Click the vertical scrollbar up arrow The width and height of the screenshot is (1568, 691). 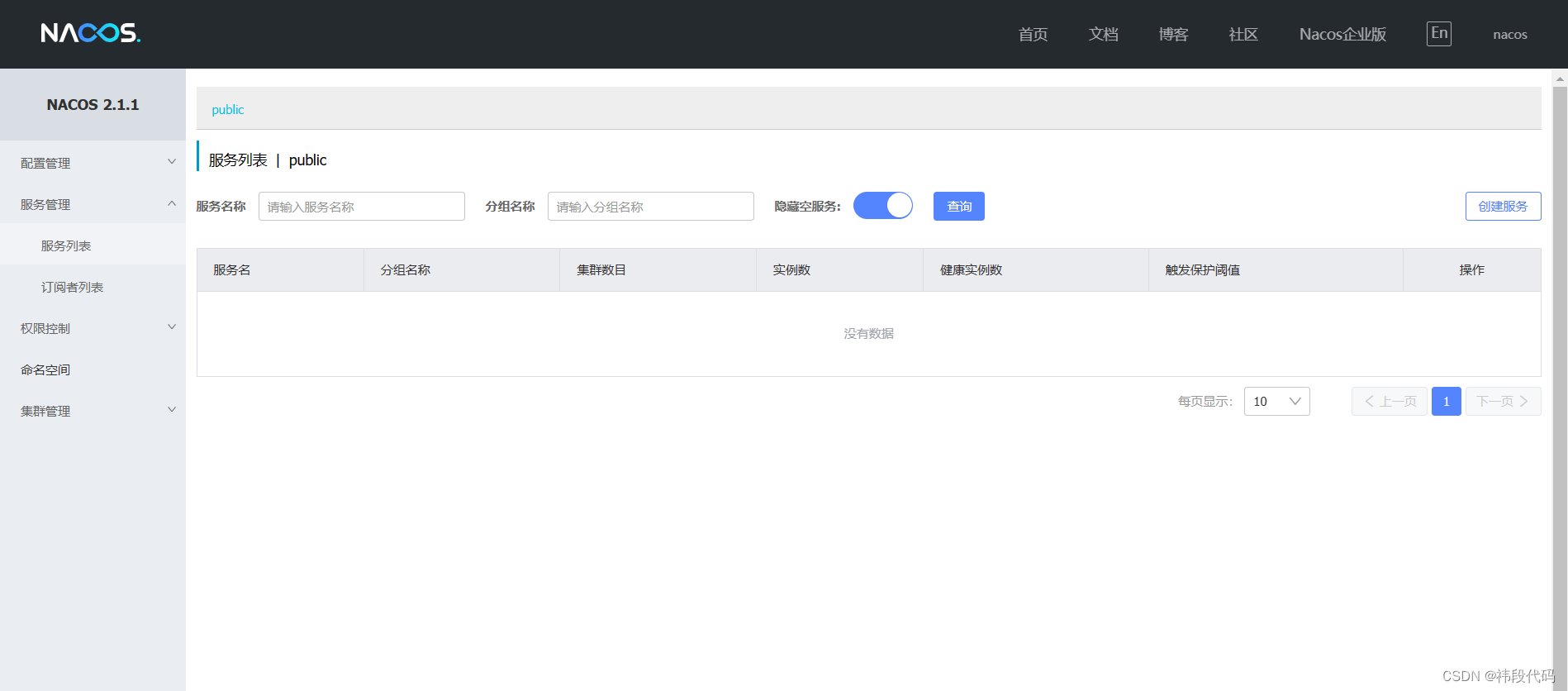(x=1560, y=79)
